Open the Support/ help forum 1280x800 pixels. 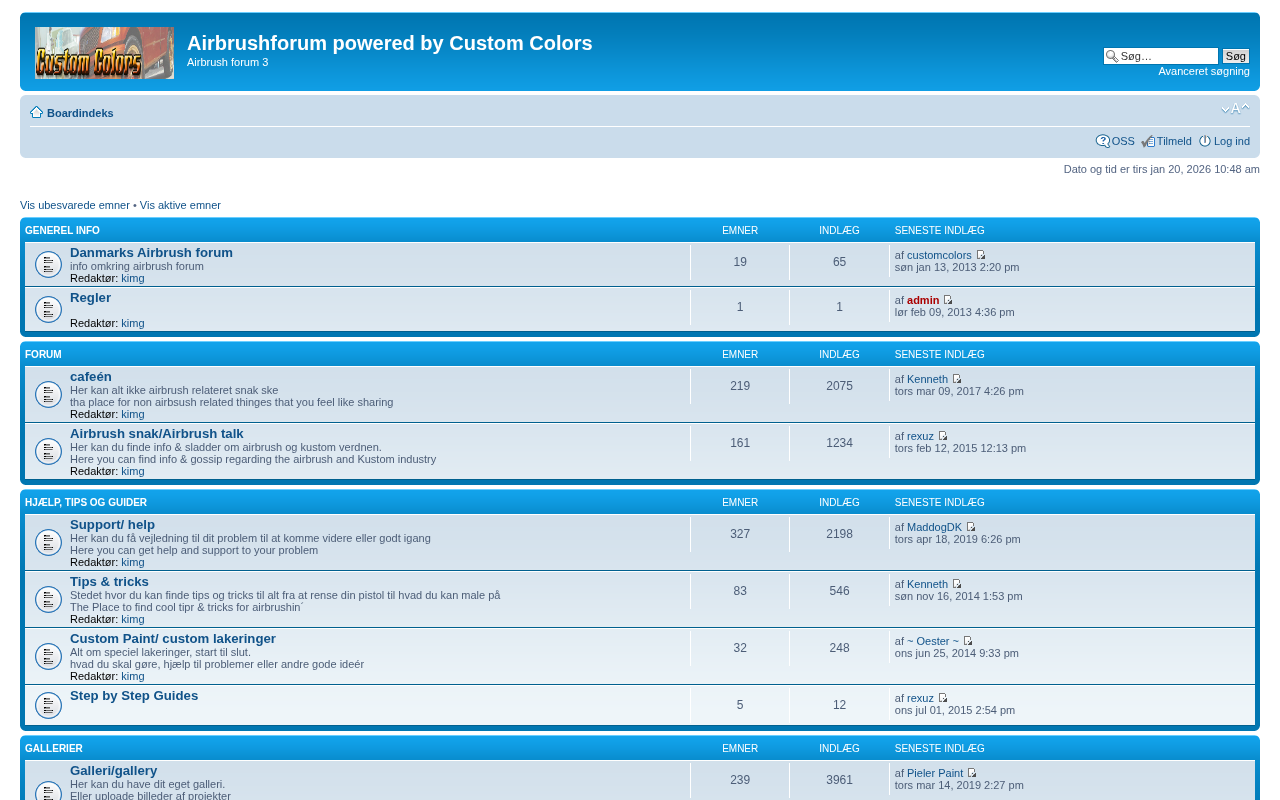(x=112, y=525)
